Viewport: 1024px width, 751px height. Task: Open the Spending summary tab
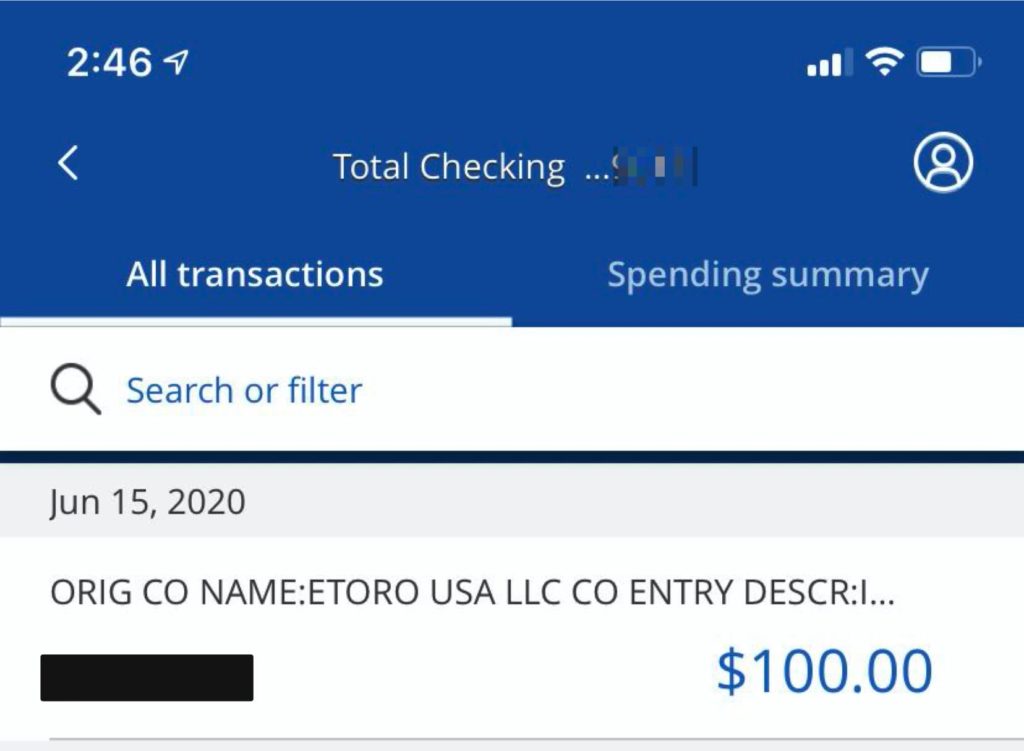point(767,274)
